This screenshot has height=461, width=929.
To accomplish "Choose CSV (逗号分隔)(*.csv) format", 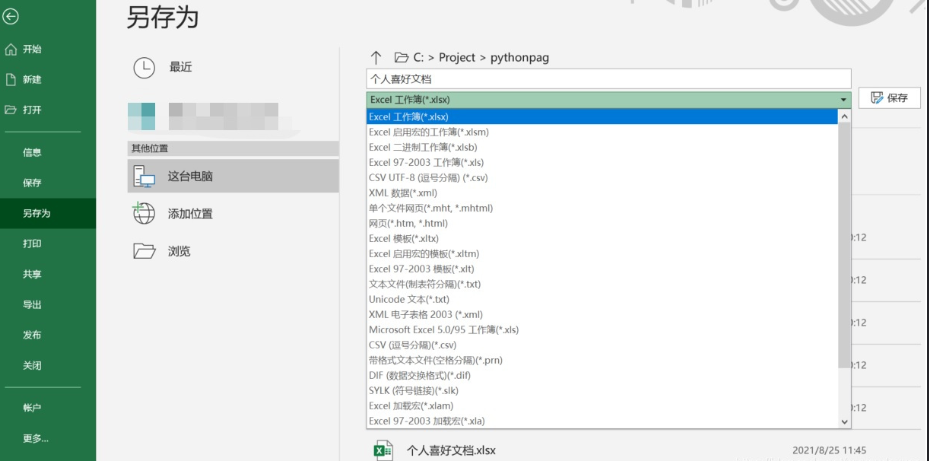I will tap(602, 345).
